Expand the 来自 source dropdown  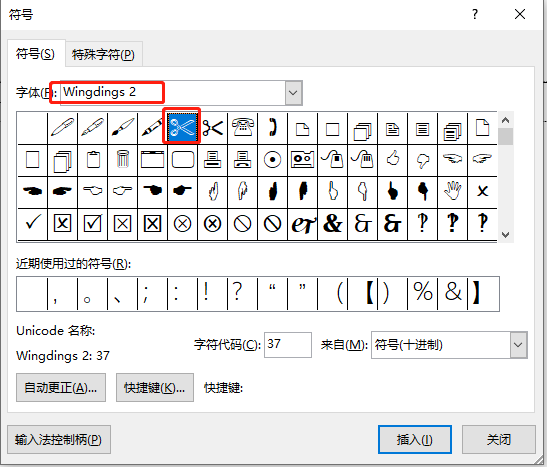click(x=518, y=345)
